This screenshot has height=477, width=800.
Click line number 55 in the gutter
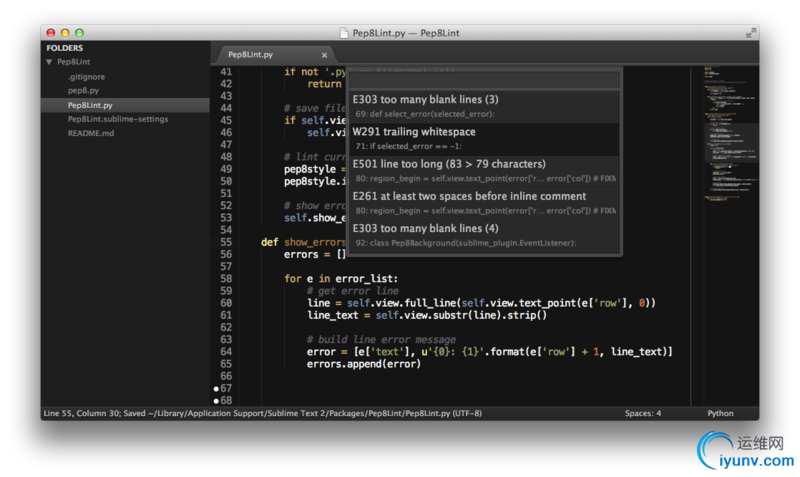226,242
